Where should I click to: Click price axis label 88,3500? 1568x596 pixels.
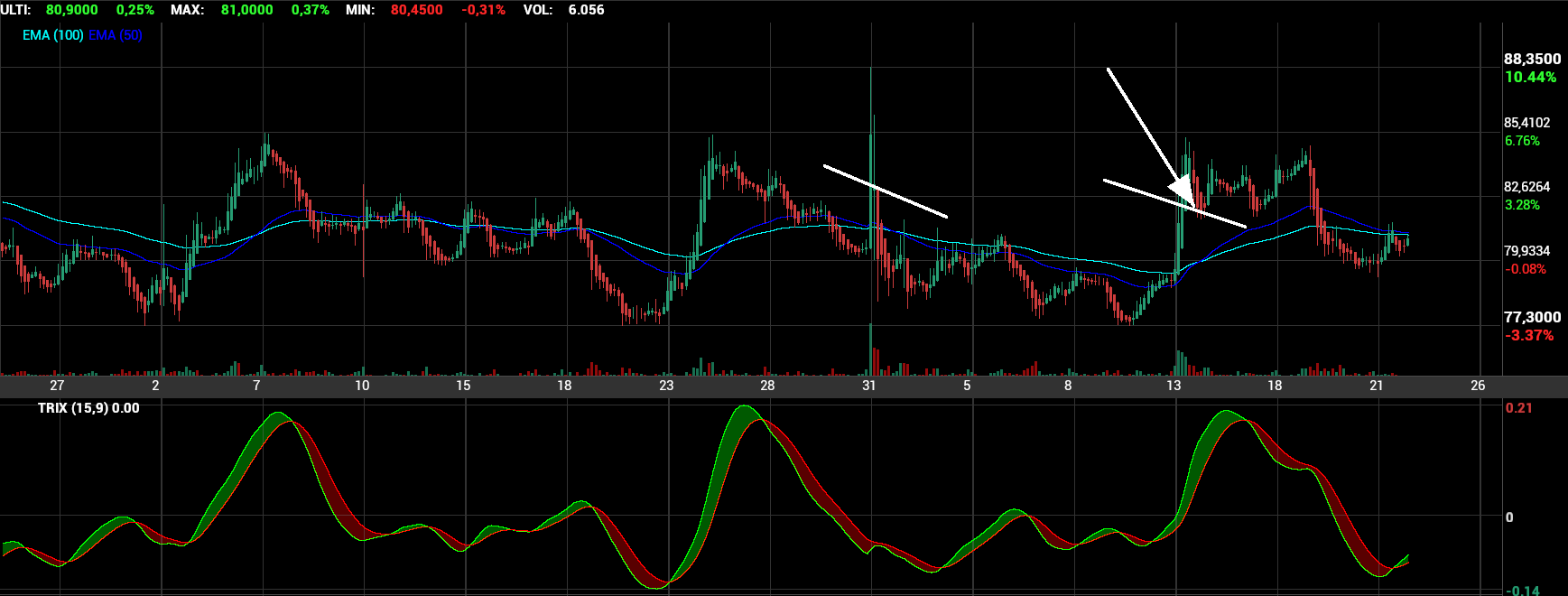pos(1532,60)
